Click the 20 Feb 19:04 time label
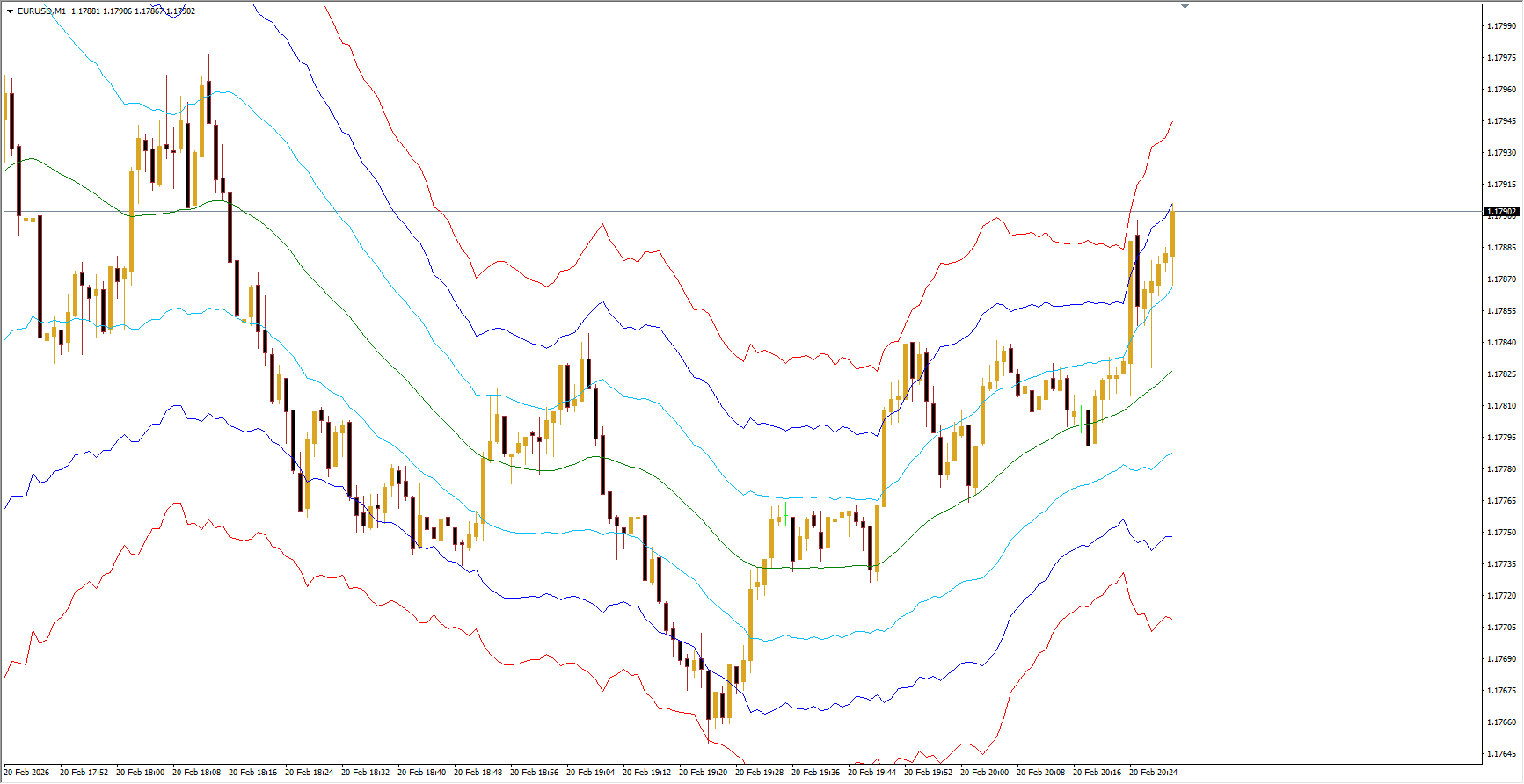The height and width of the screenshot is (784, 1524). pos(590,773)
